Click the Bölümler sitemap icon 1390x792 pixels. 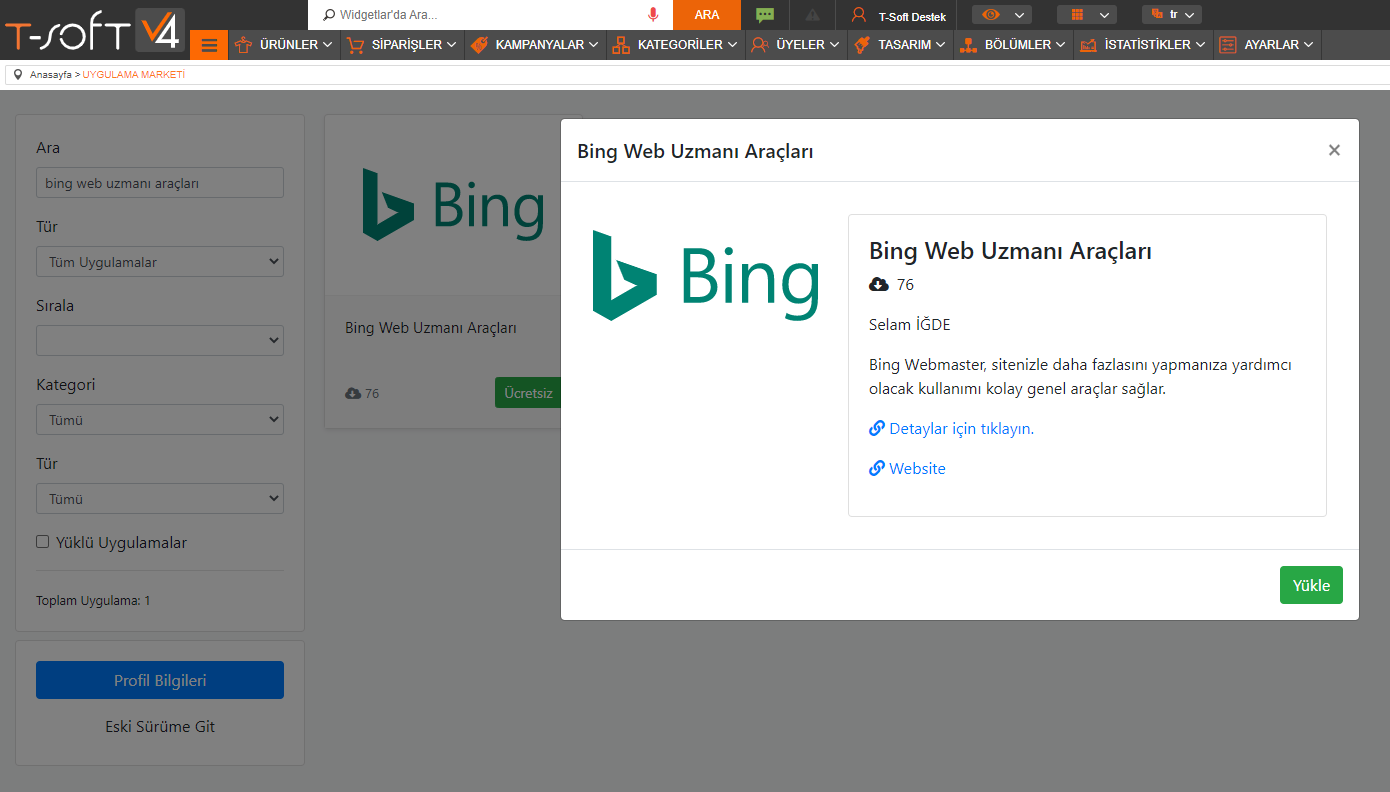tap(968, 45)
